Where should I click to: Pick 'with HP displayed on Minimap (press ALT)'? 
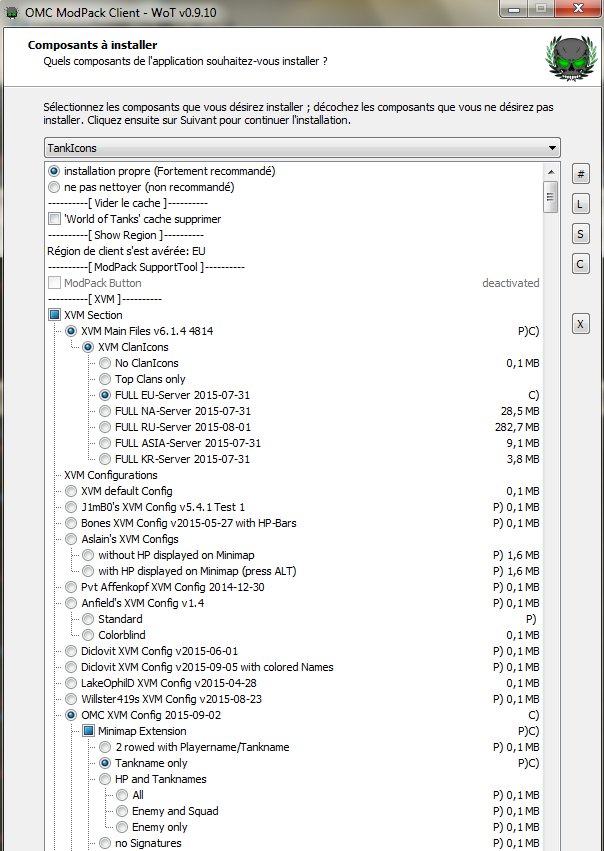coord(88,571)
